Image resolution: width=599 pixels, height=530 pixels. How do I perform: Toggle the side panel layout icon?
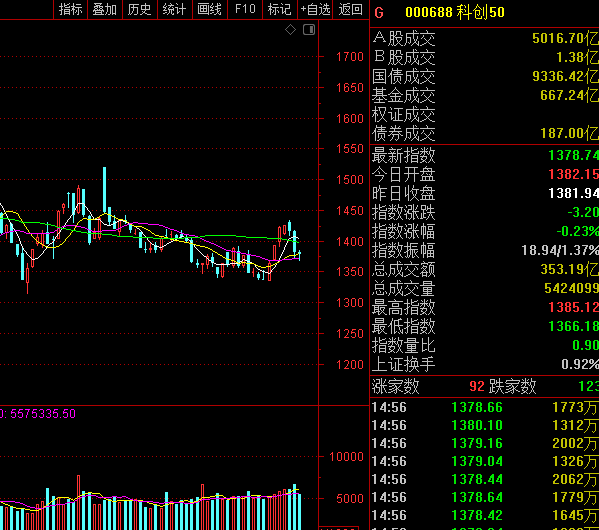tap(309, 29)
